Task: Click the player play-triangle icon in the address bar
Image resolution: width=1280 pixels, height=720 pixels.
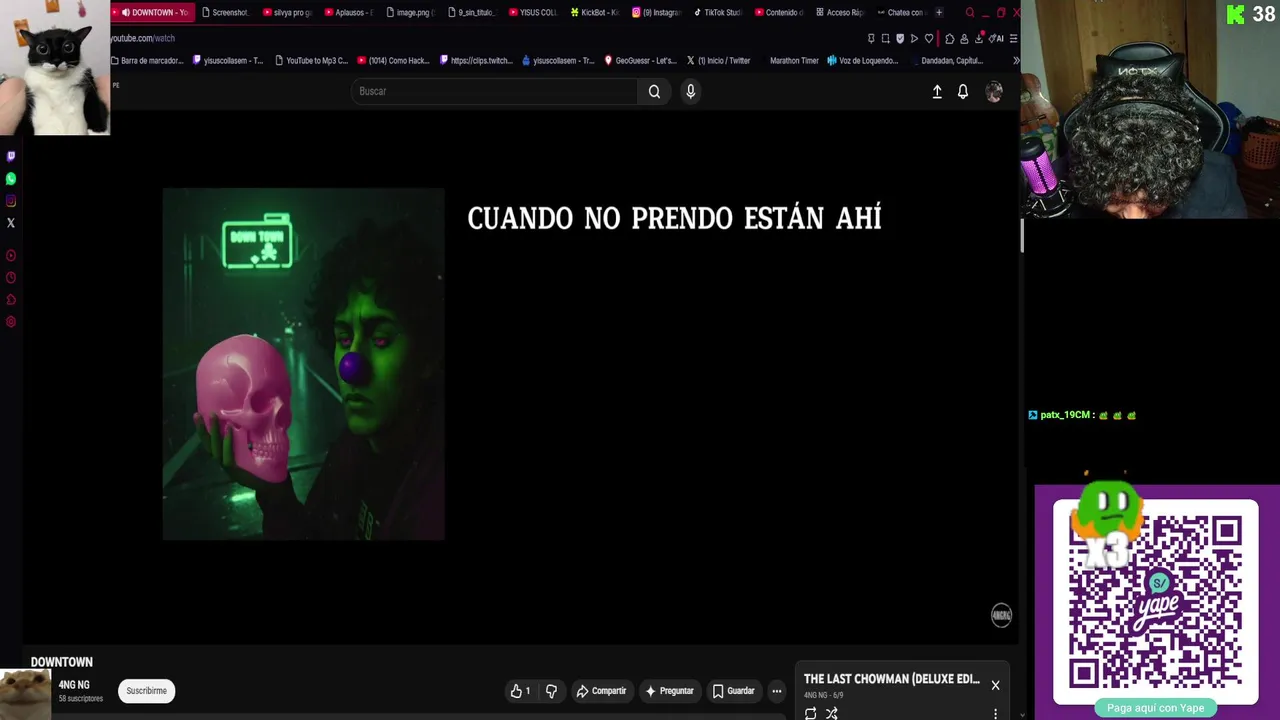Action: pos(914,38)
